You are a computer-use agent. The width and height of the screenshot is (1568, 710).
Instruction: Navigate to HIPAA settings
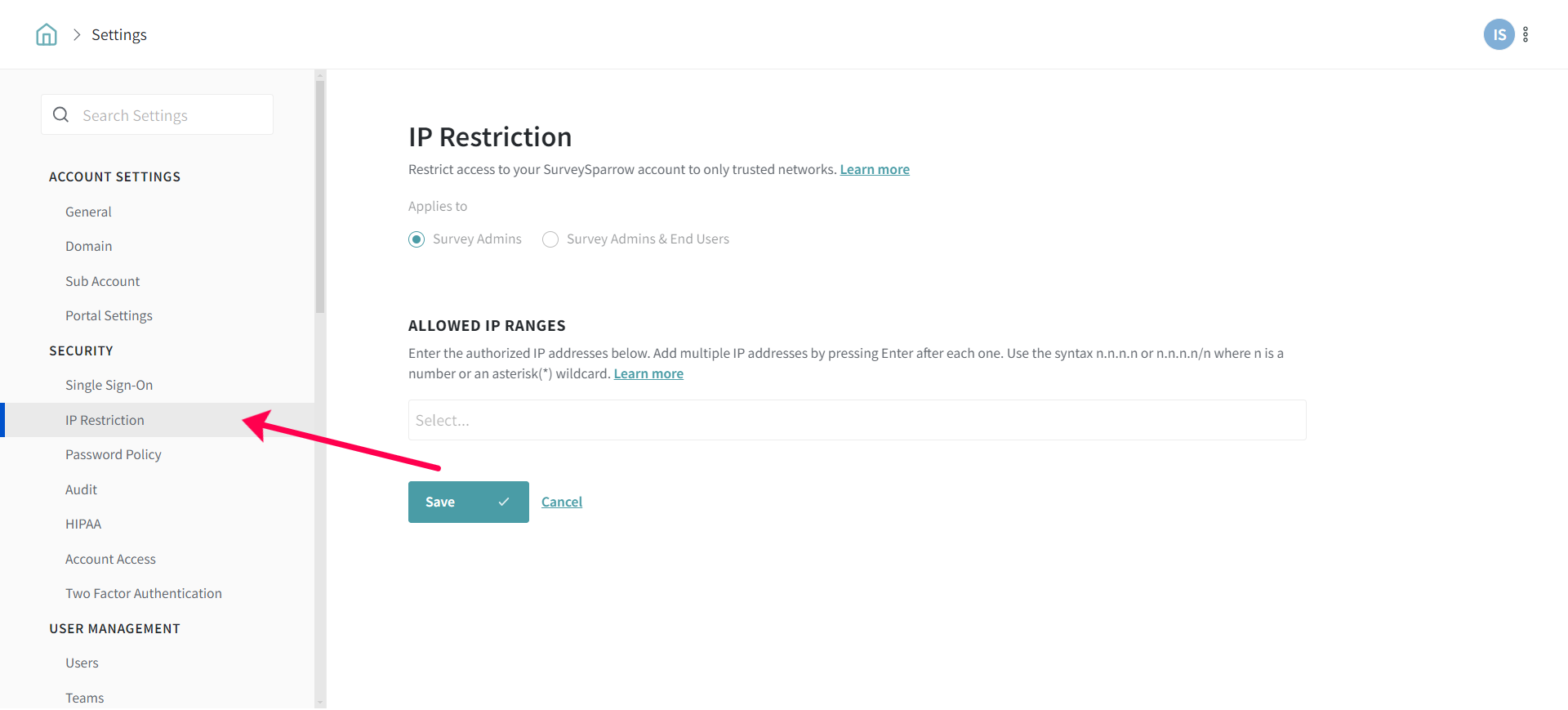83,524
